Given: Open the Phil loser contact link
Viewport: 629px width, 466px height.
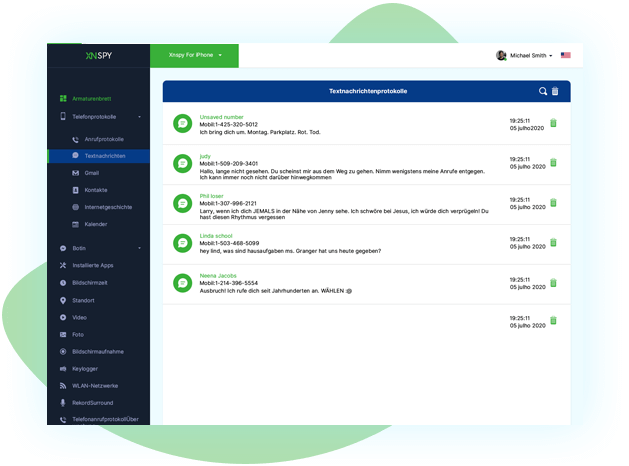Looking at the screenshot, I should click(211, 196).
